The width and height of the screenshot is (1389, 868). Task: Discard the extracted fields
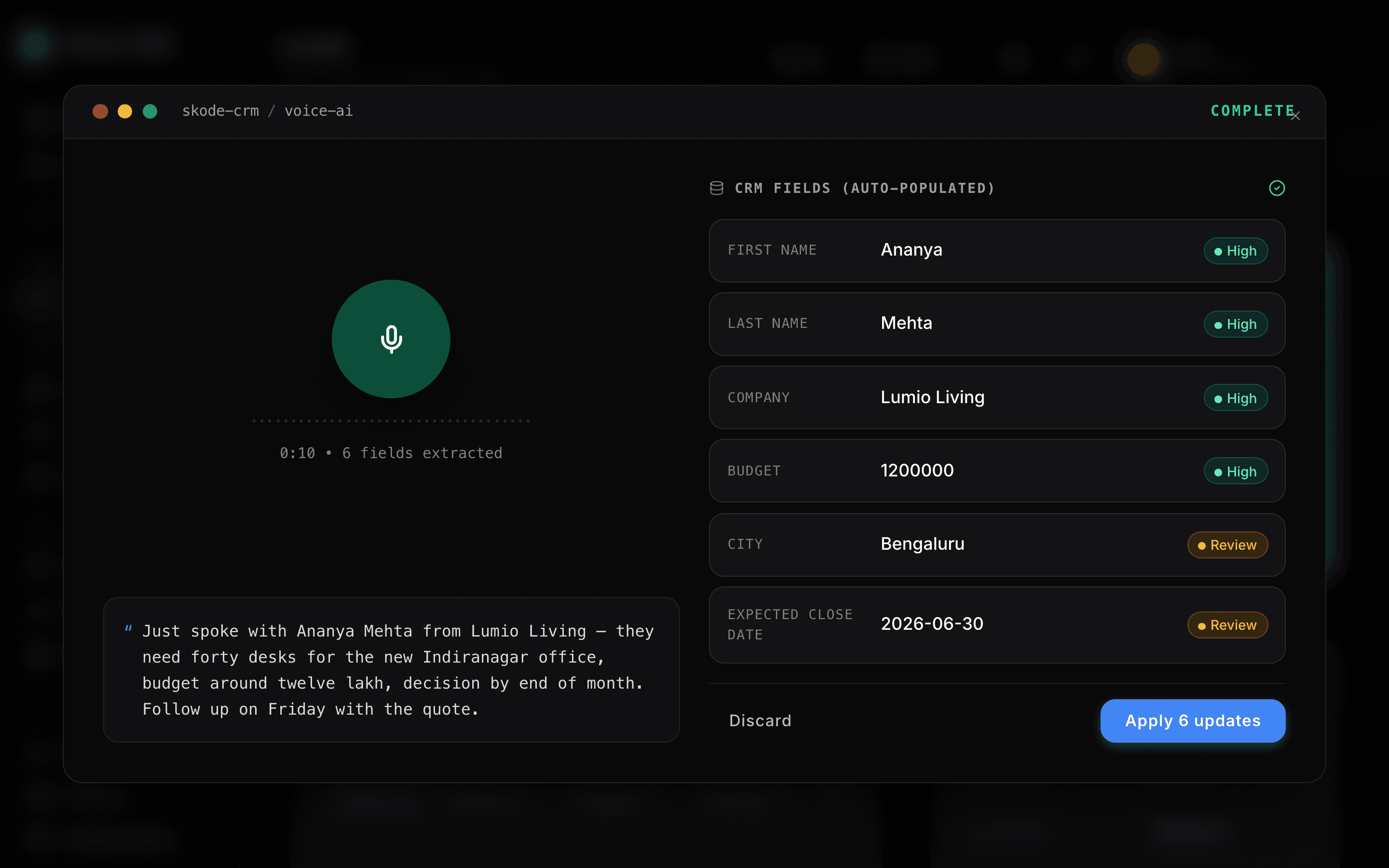point(760,720)
